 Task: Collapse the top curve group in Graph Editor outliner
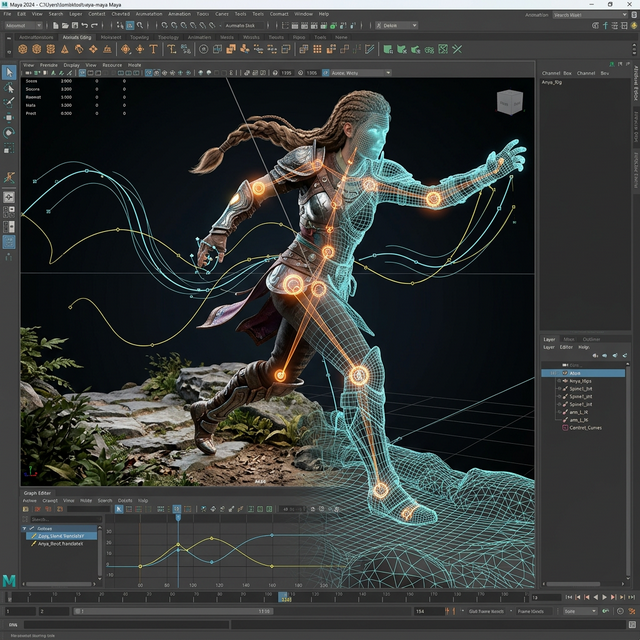click(x=24, y=528)
